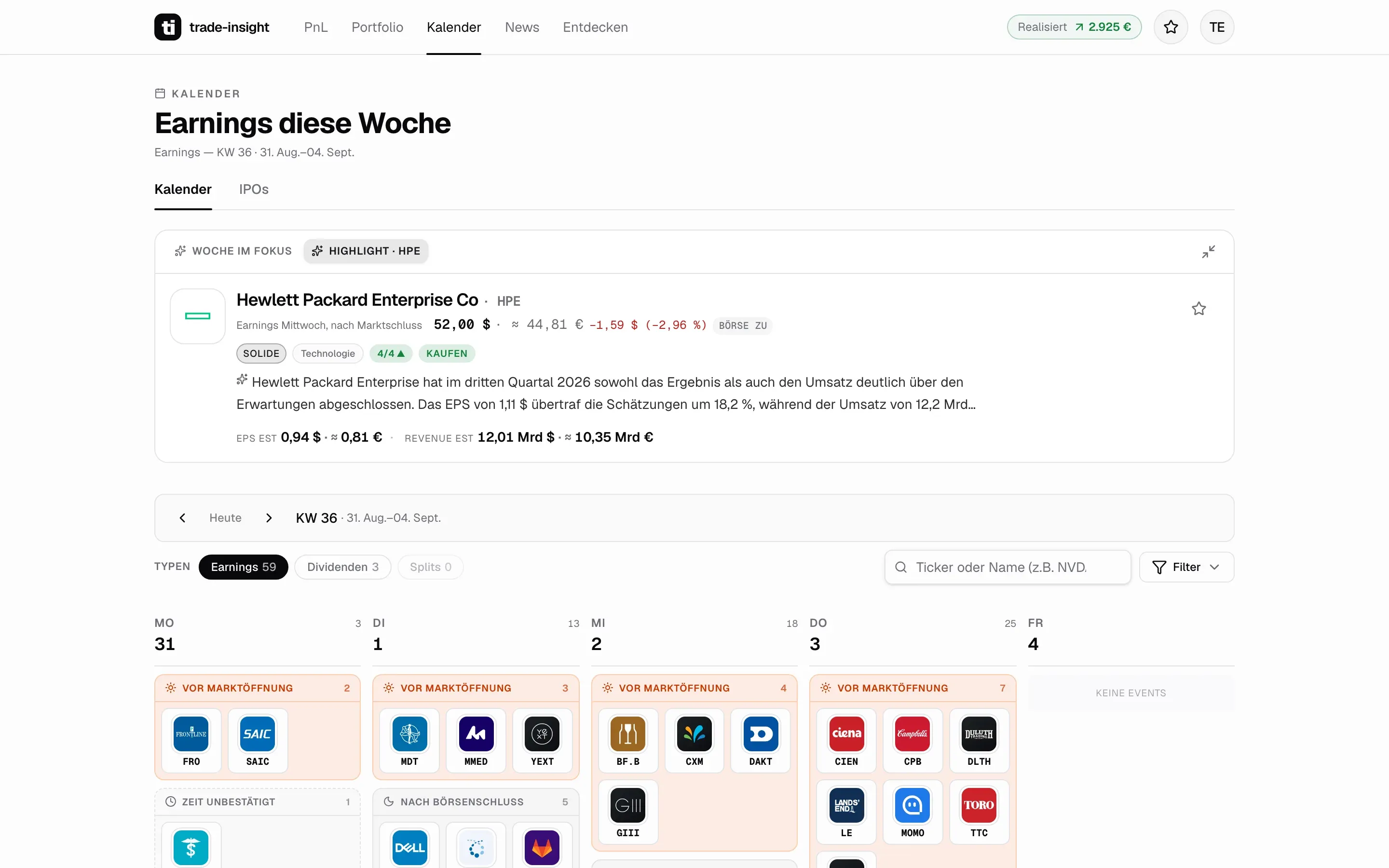1389x868 pixels.
Task: Click the Thursday Vor Marktöffnung header
Action: tap(912, 688)
